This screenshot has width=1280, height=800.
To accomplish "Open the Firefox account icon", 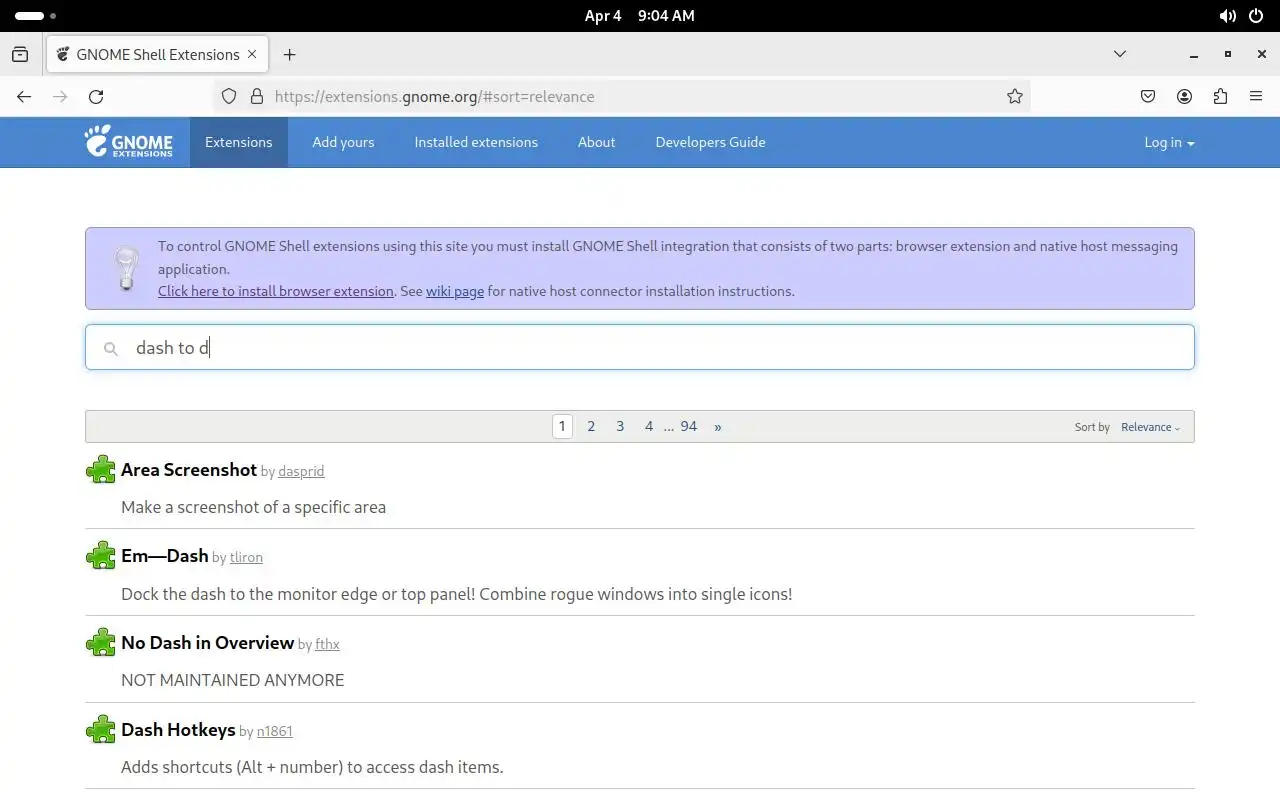I will pos(1184,97).
